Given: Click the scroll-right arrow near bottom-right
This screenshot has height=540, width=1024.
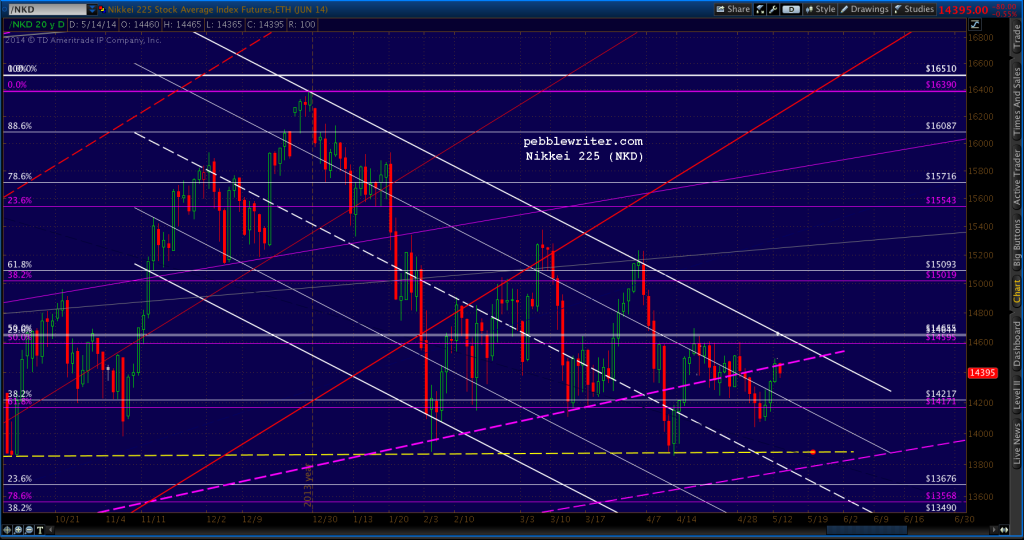Looking at the screenshot, I should [x=994, y=530].
